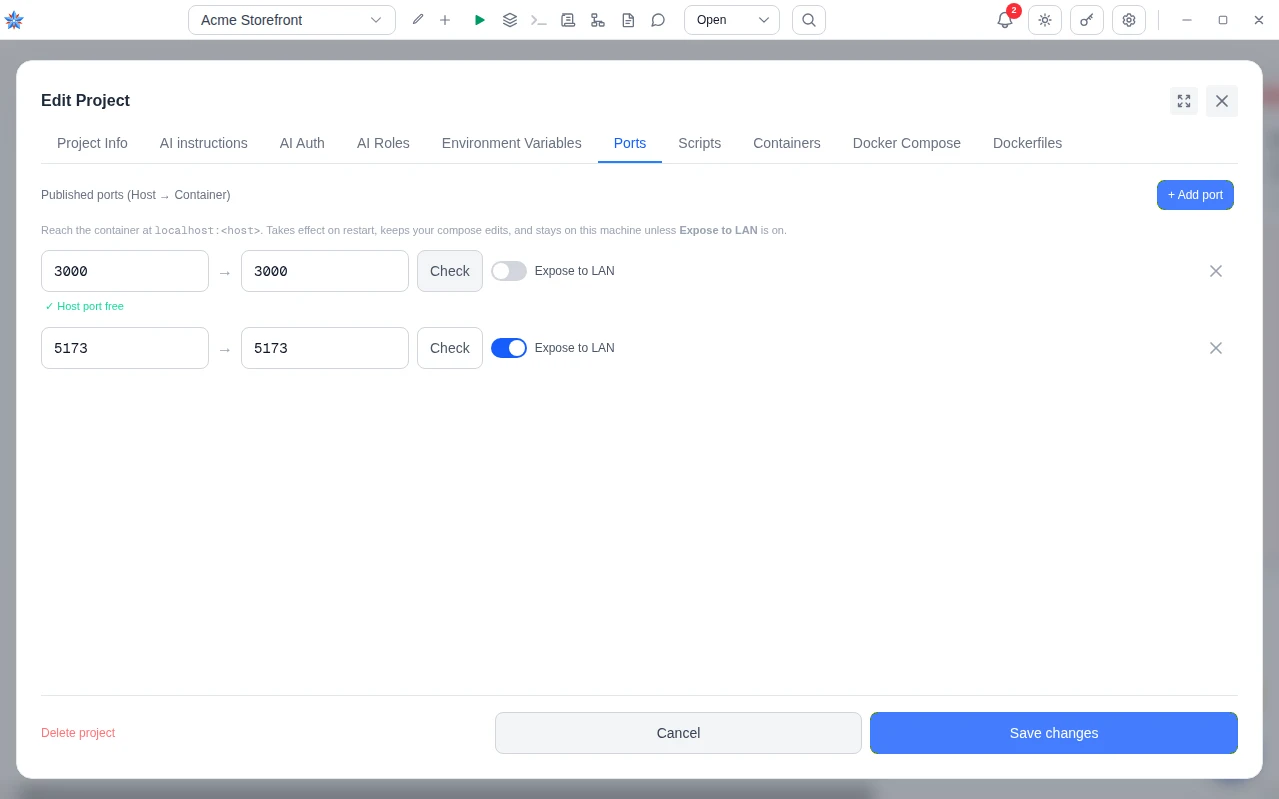Enable Expose to LAN for port 3000
1279x799 pixels.
point(509,271)
